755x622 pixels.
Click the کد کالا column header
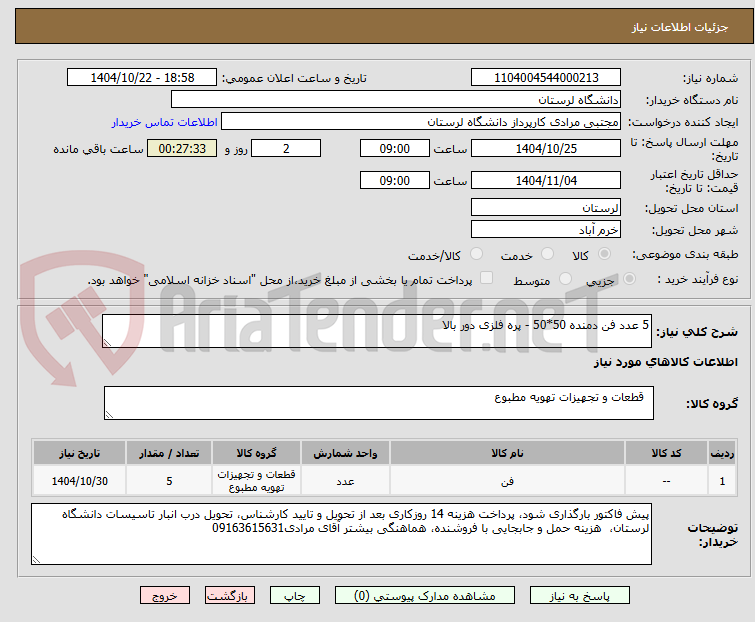click(666, 453)
